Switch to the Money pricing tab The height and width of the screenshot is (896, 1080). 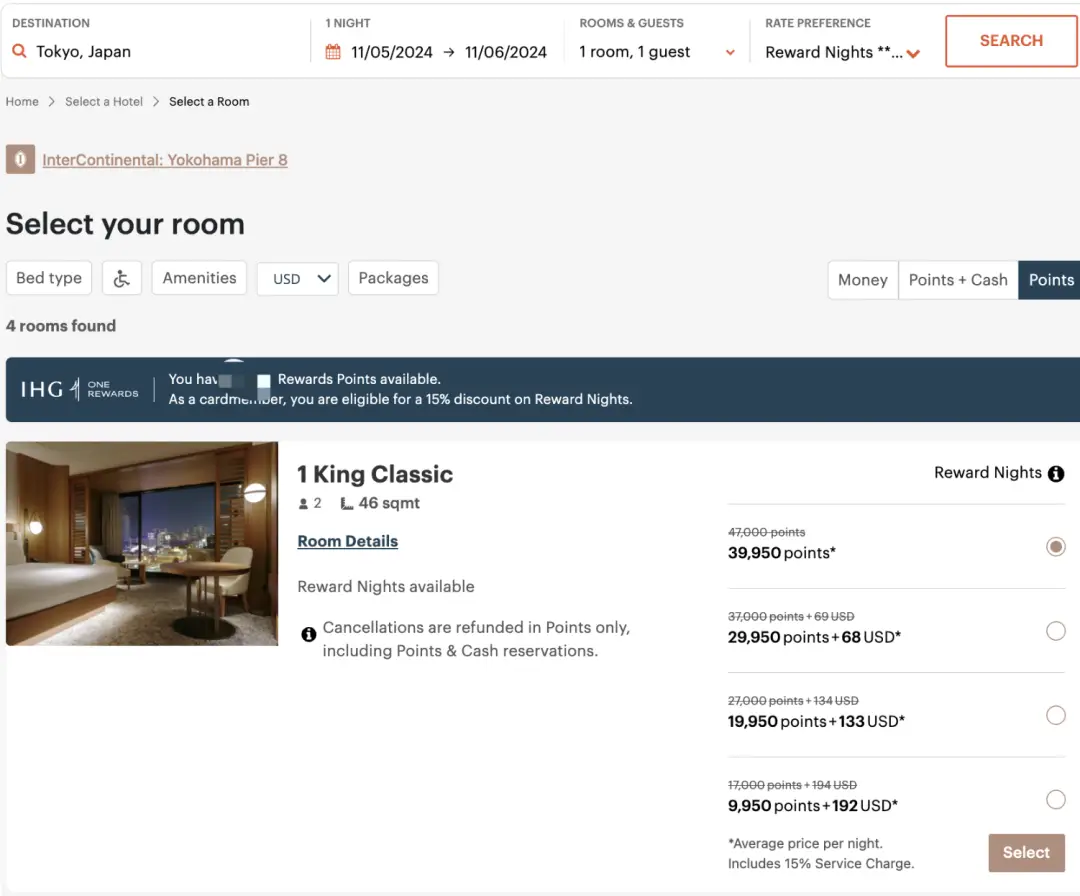tap(862, 280)
